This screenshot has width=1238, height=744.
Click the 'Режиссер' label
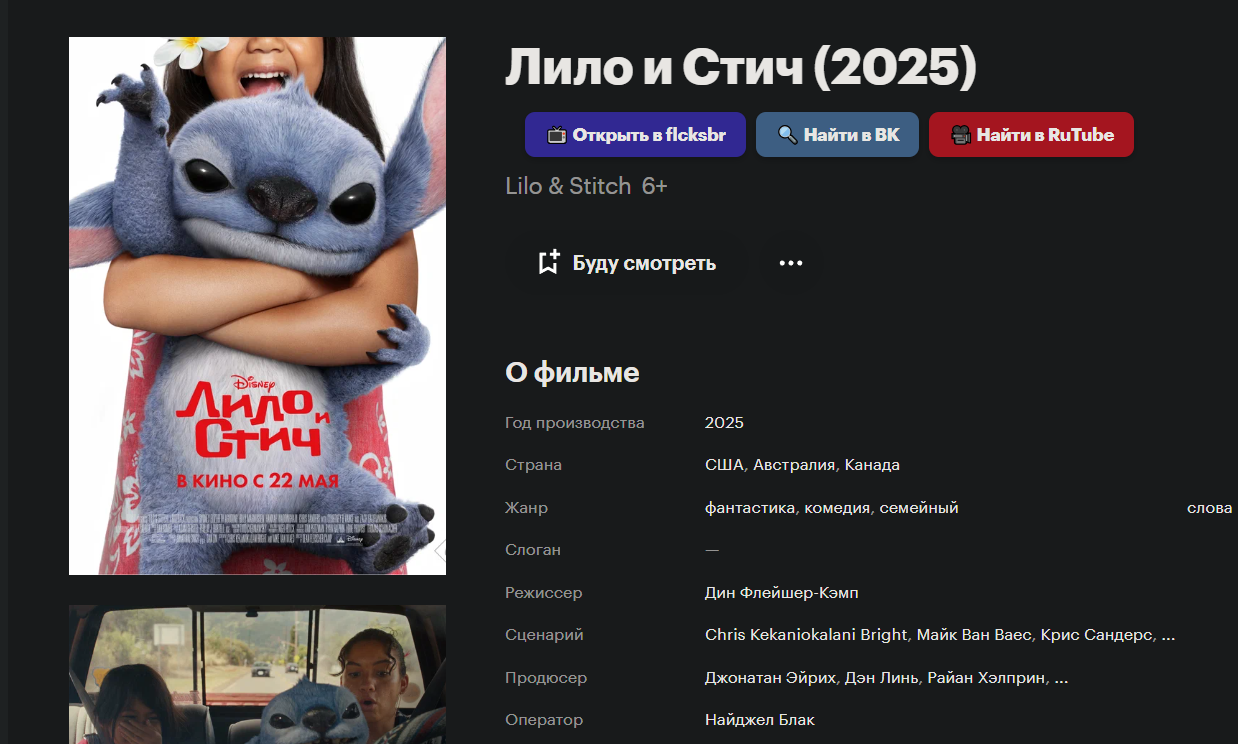click(543, 593)
